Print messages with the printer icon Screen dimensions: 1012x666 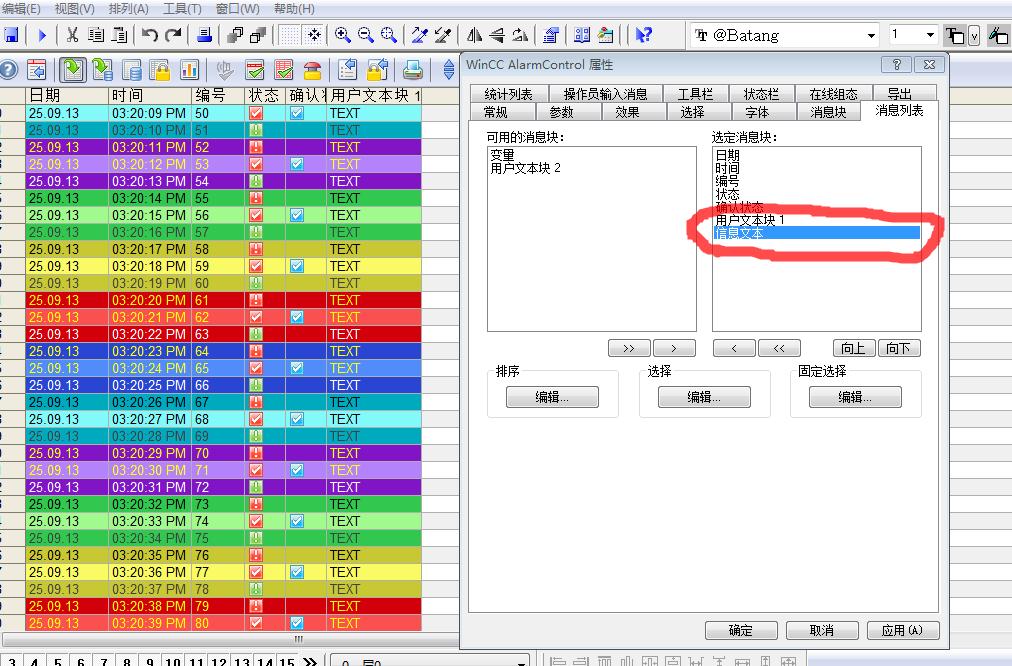412,69
